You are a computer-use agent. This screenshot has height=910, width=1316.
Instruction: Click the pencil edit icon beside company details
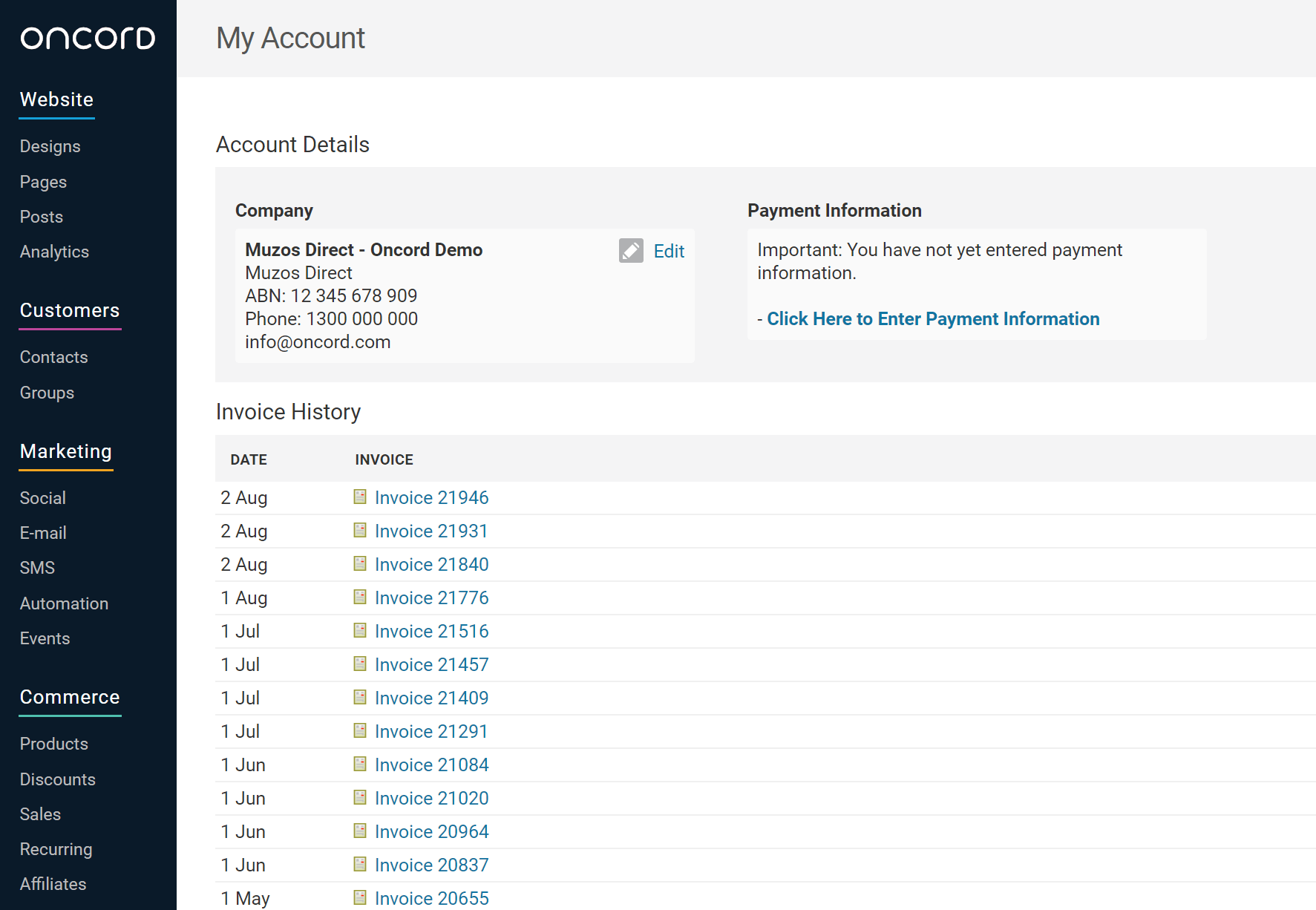[x=631, y=251]
